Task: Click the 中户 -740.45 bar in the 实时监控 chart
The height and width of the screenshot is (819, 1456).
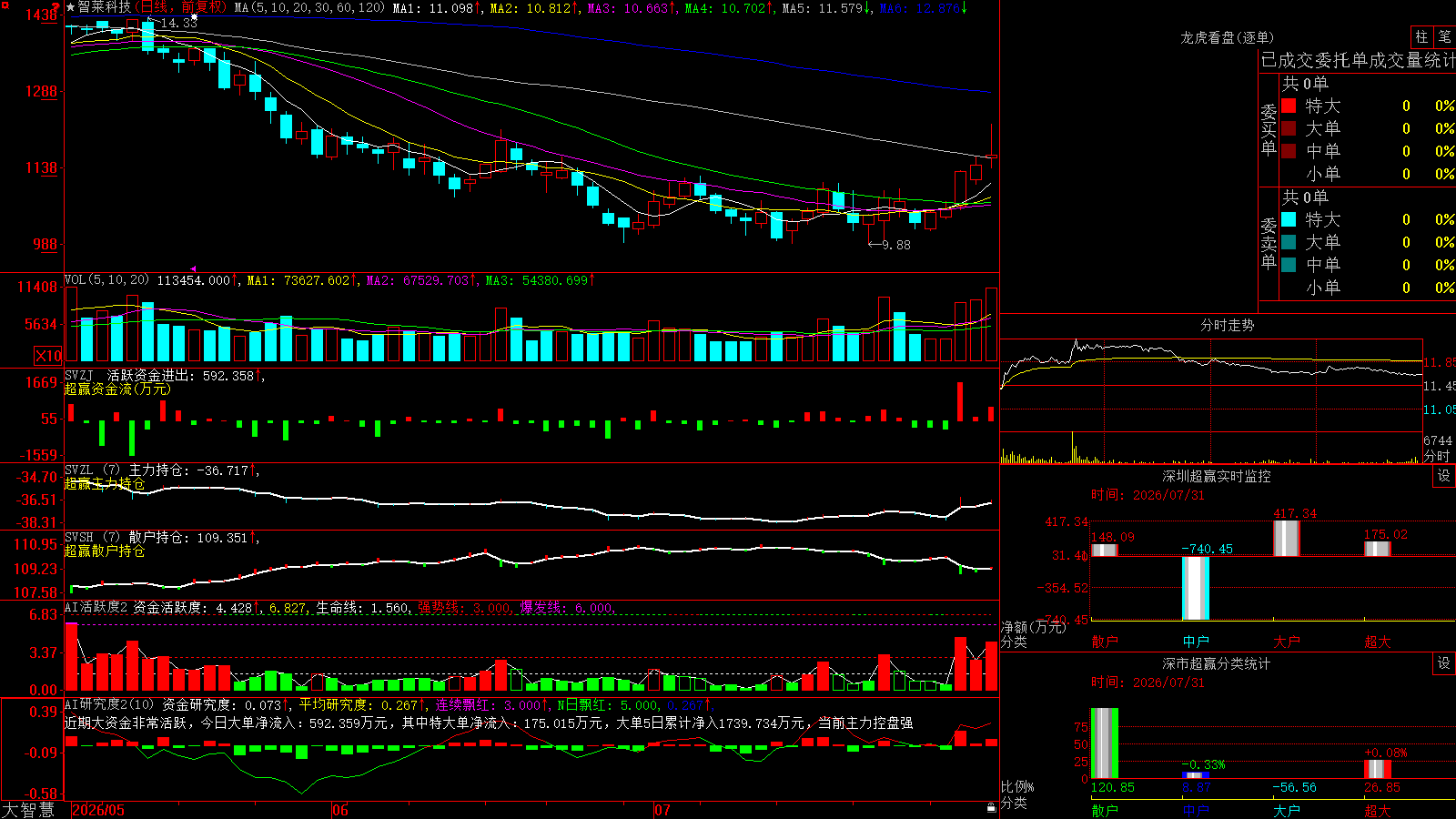Action: pyautogui.click(x=1196, y=588)
